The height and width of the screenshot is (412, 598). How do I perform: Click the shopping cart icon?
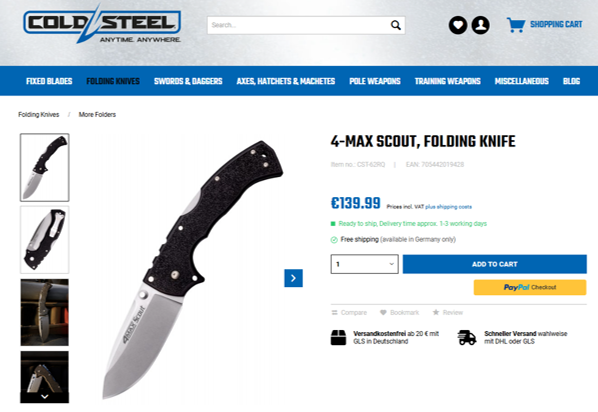[x=516, y=25]
